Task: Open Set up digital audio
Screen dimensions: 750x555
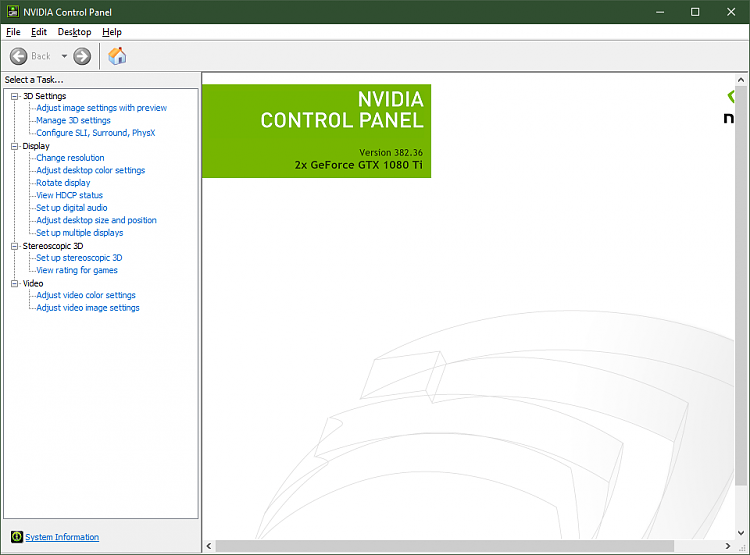Action: (72, 207)
